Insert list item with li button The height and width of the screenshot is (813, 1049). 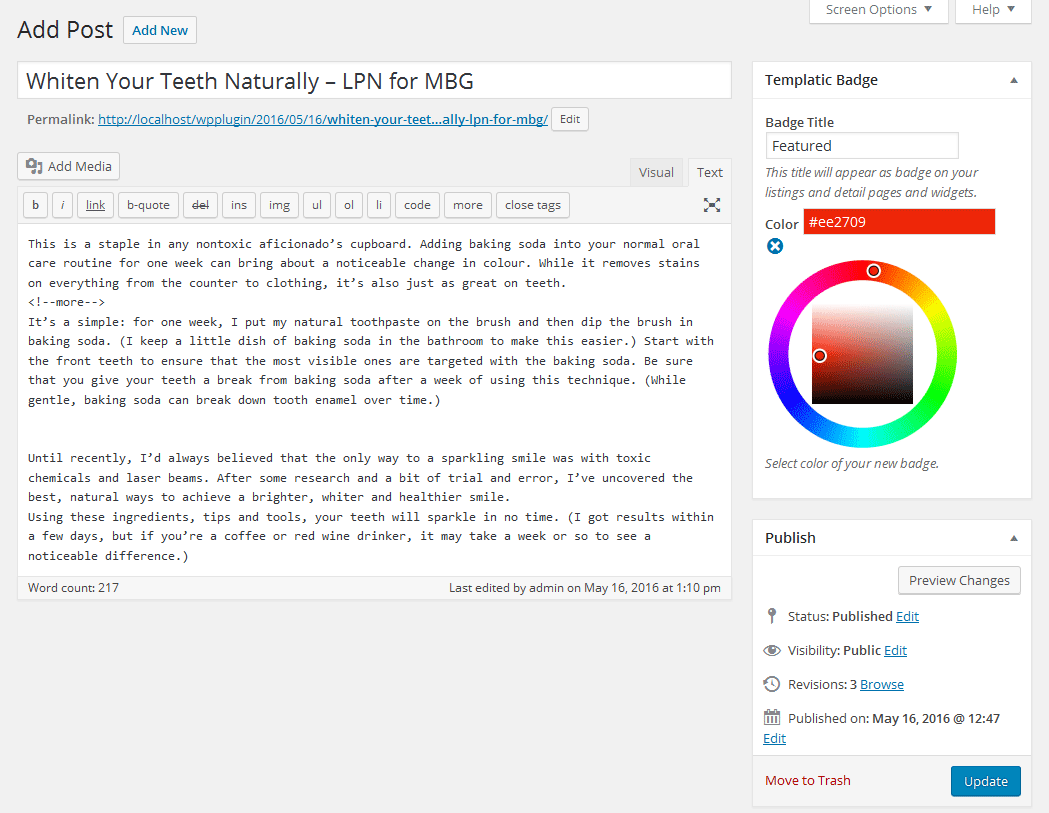tap(379, 205)
